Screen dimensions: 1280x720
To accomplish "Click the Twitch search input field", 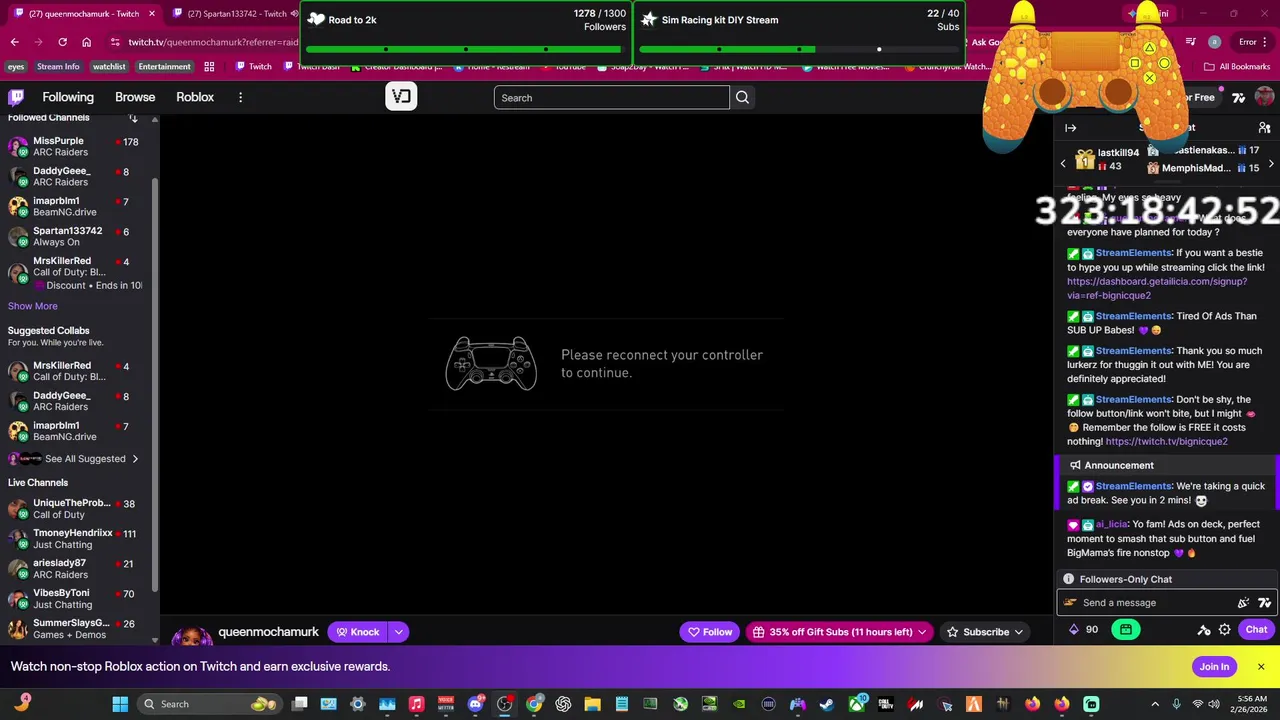I will click(x=611, y=97).
